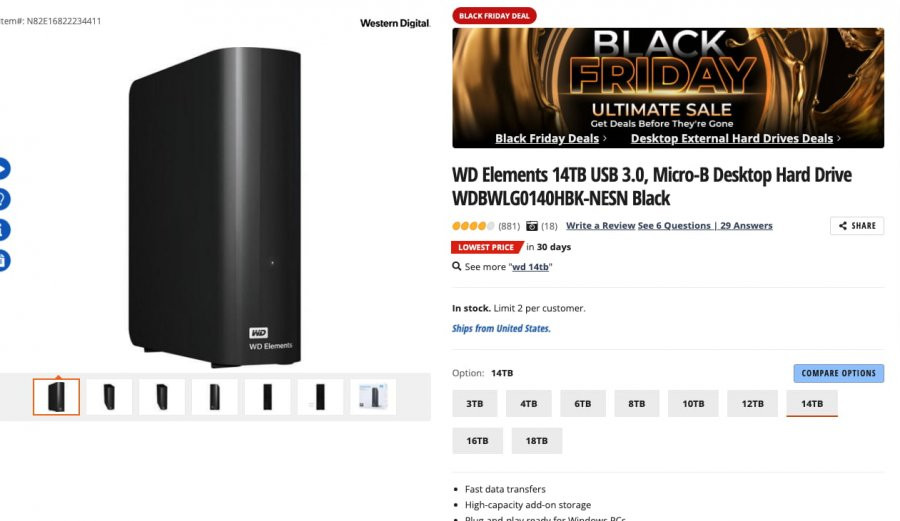Screen dimensions: 900x521
Task: Choose the 16TB storage option
Action: 477,441
